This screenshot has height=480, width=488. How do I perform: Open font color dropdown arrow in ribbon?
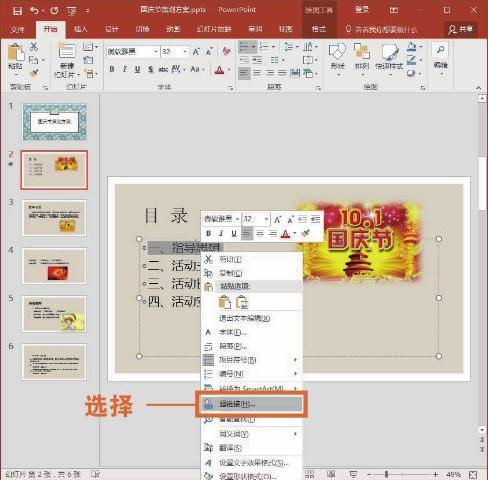click(x=229, y=70)
